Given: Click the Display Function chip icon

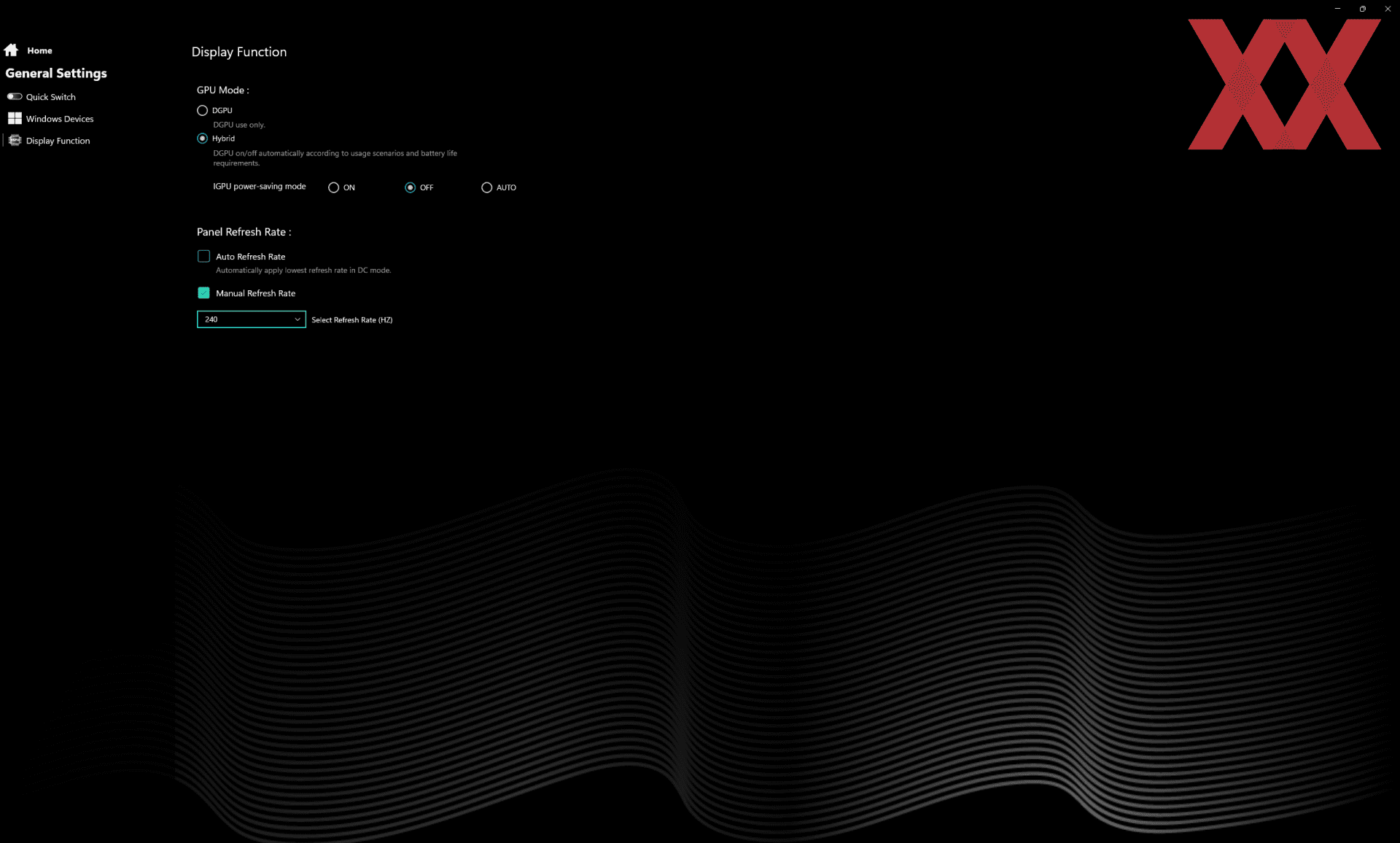Looking at the screenshot, I should (15, 140).
